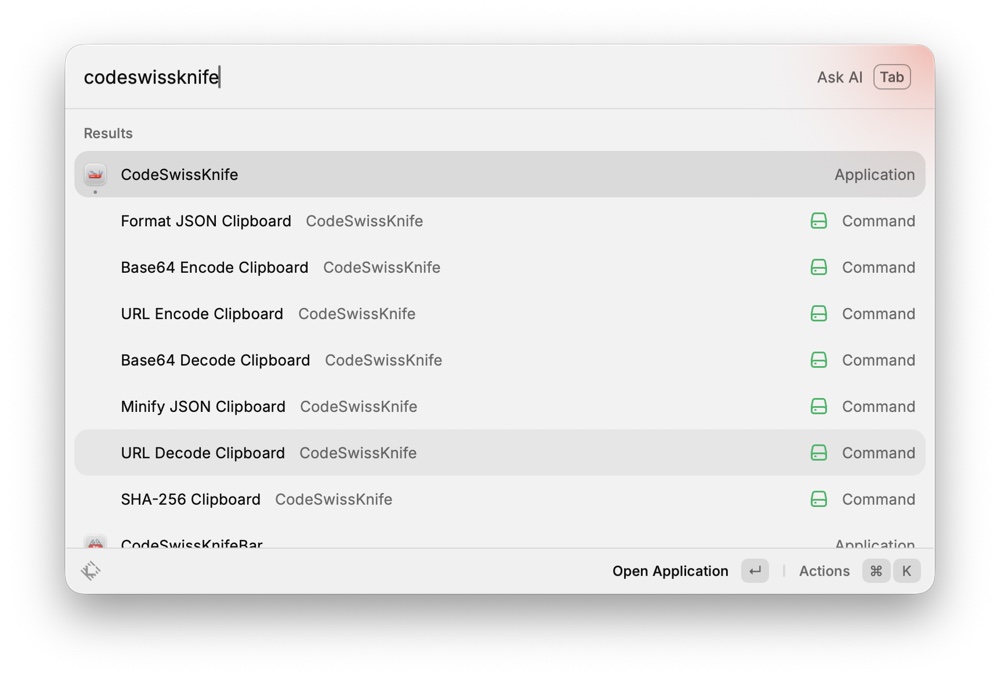The width and height of the screenshot is (1000, 680).
Task: Click green command icon in URL Decode row
Action: [818, 453]
